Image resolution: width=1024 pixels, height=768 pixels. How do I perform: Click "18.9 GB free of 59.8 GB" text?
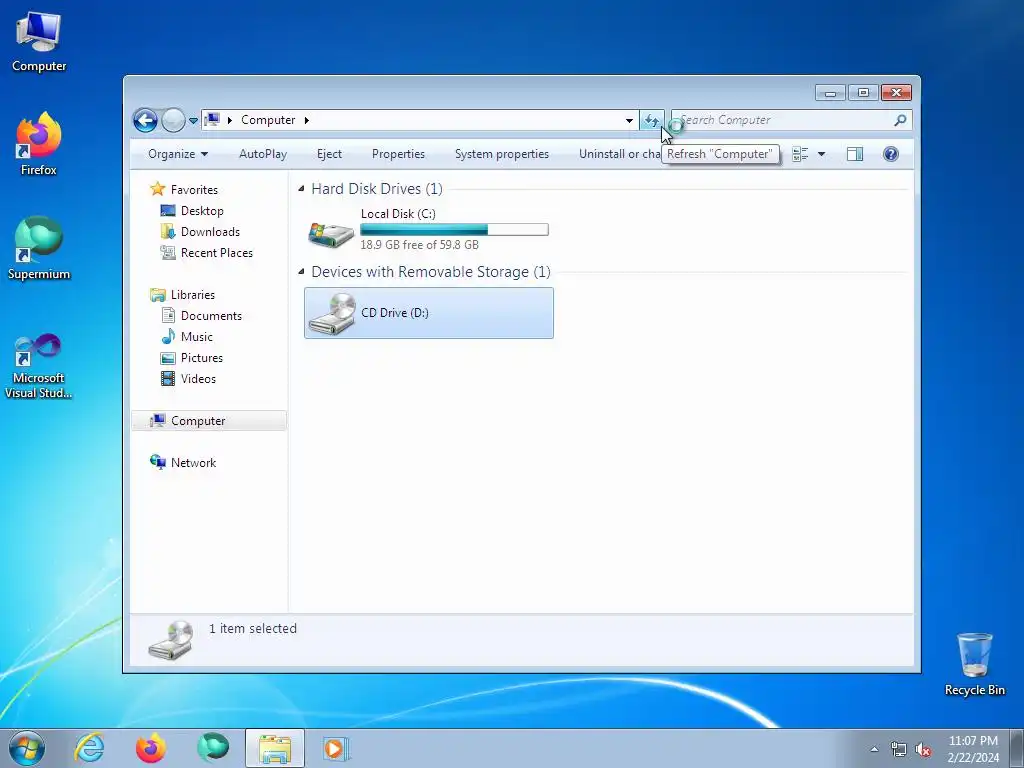(419, 245)
